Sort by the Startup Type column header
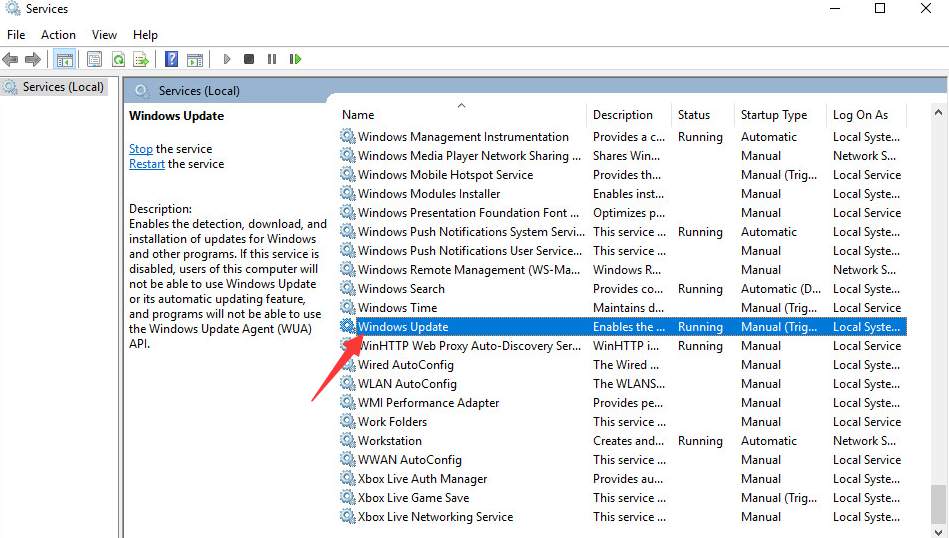 pyautogui.click(x=780, y=115)
